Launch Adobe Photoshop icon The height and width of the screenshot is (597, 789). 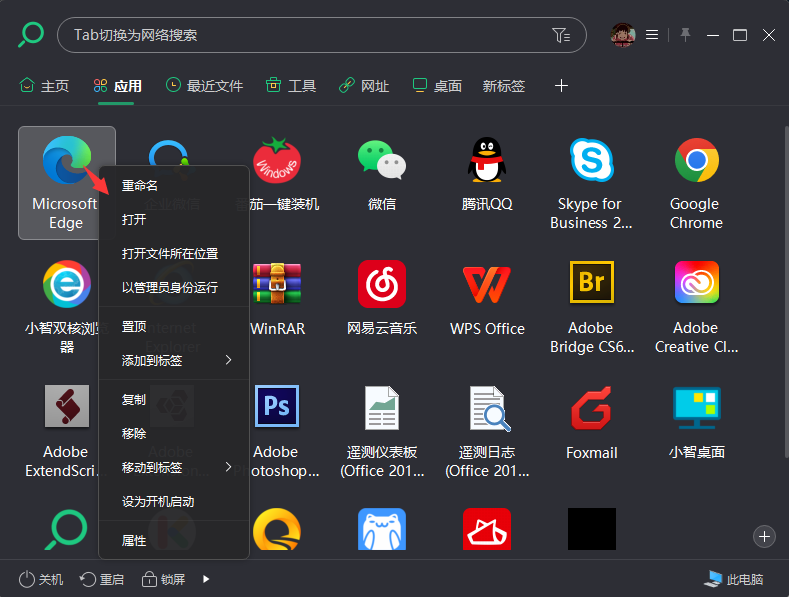tap(277, 406)
